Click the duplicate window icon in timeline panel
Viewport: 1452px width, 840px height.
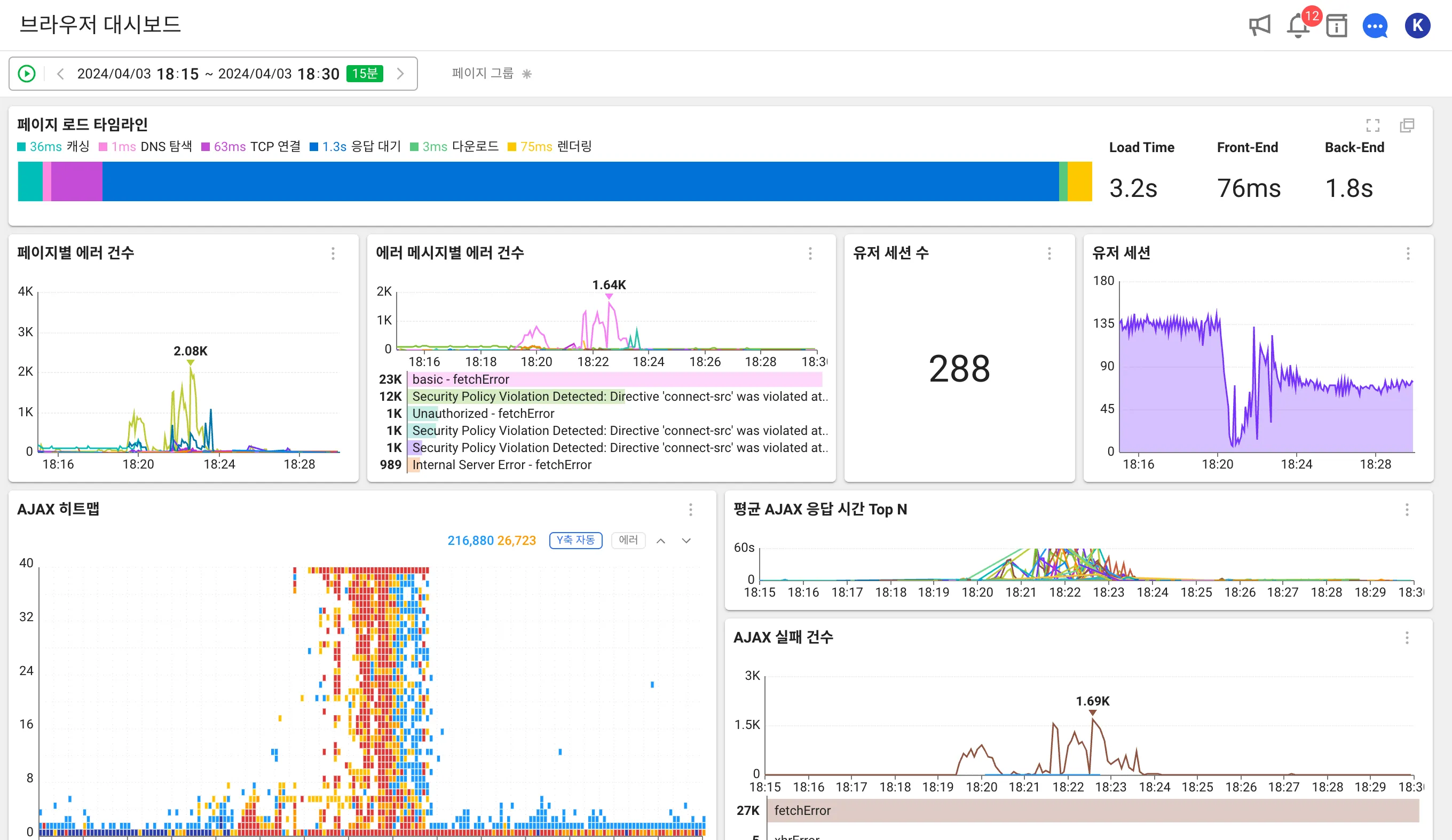pos(1407,125)
